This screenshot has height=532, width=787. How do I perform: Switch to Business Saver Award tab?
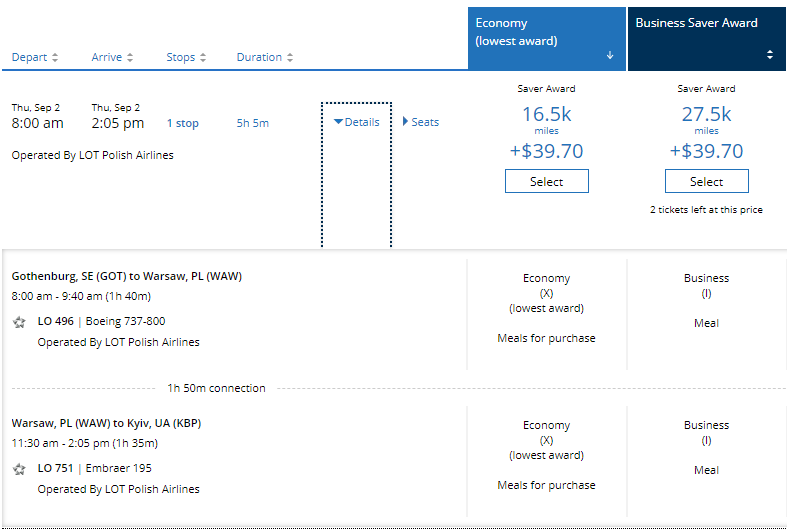697,23
